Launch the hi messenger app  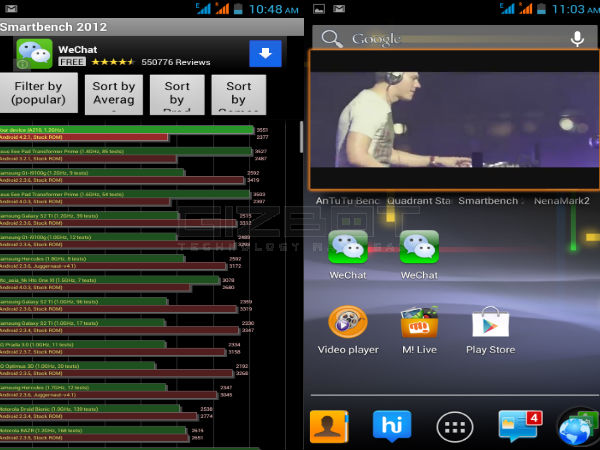click(x=391, y=426)
